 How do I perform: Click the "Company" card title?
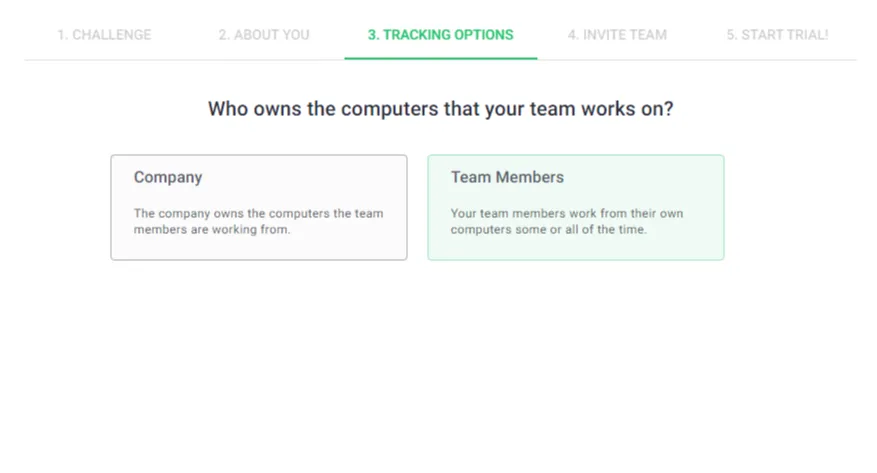tap(168, 177)
